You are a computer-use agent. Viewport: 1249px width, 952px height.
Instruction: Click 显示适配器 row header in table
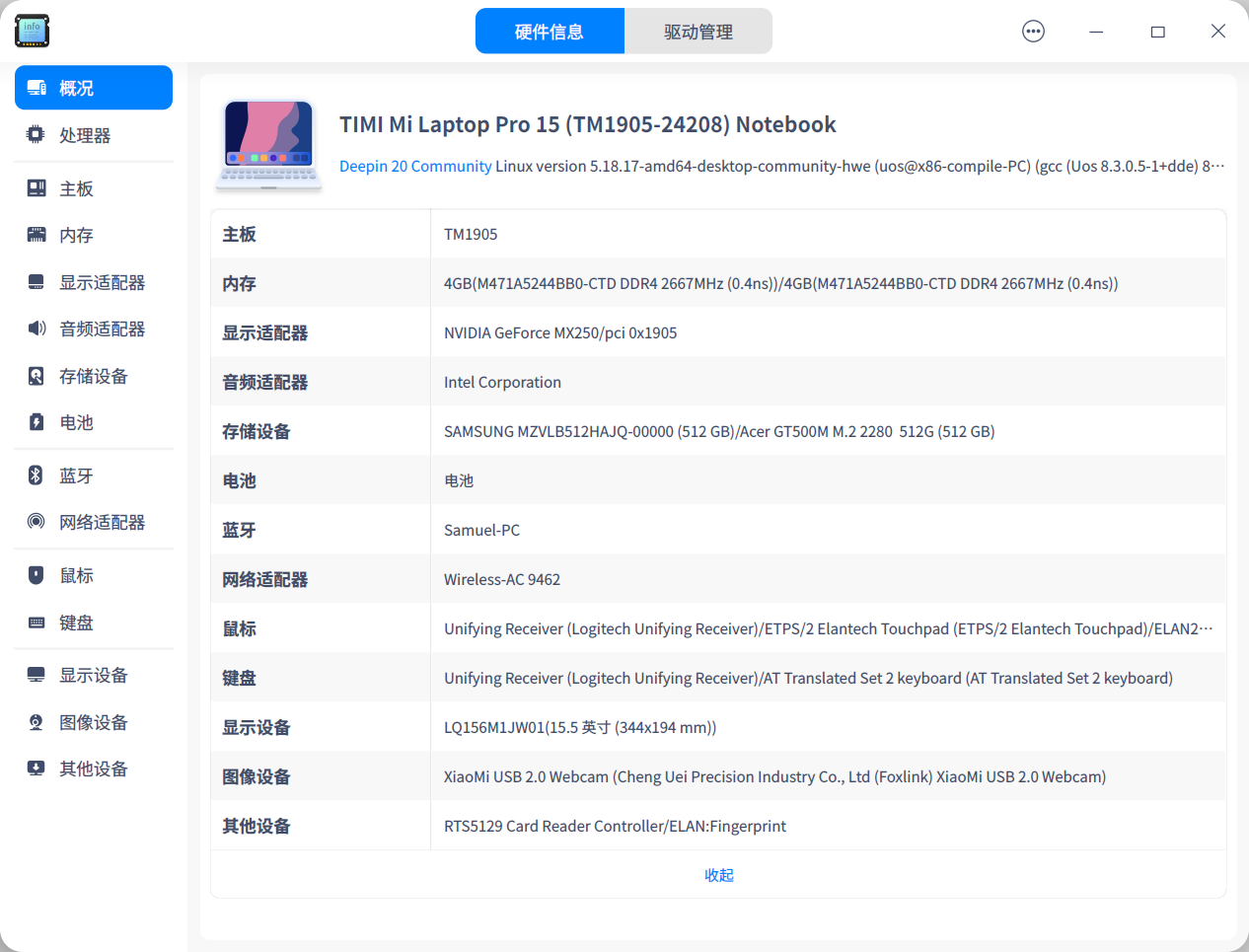264,332
